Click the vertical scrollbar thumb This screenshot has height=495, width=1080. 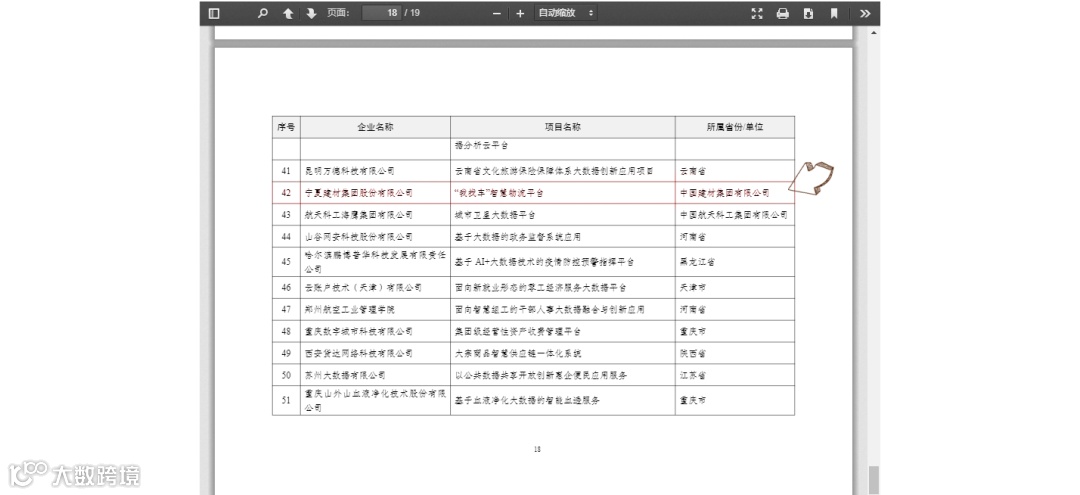click(874, 480)
